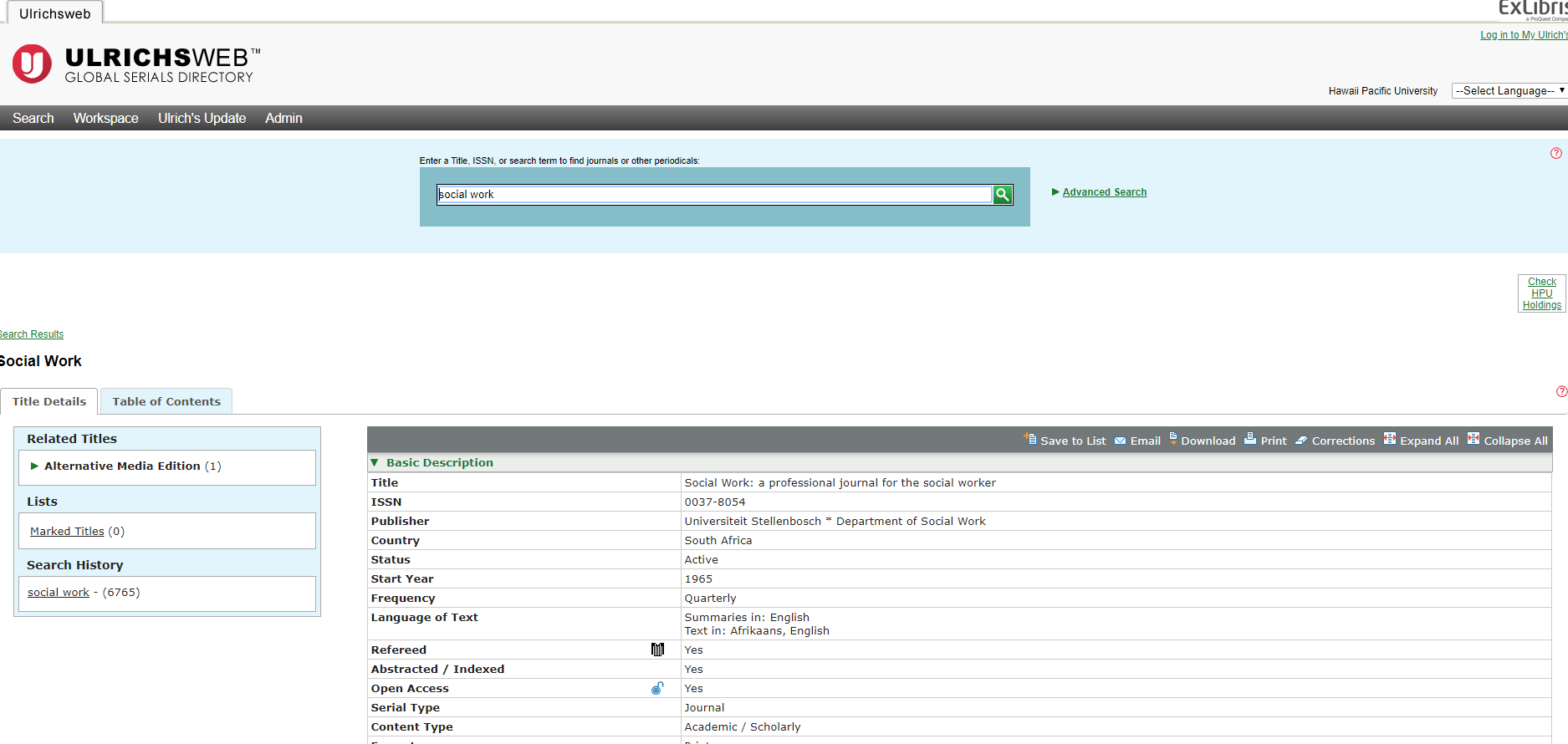Switch to the Title Details tab

tap(49, 401)
